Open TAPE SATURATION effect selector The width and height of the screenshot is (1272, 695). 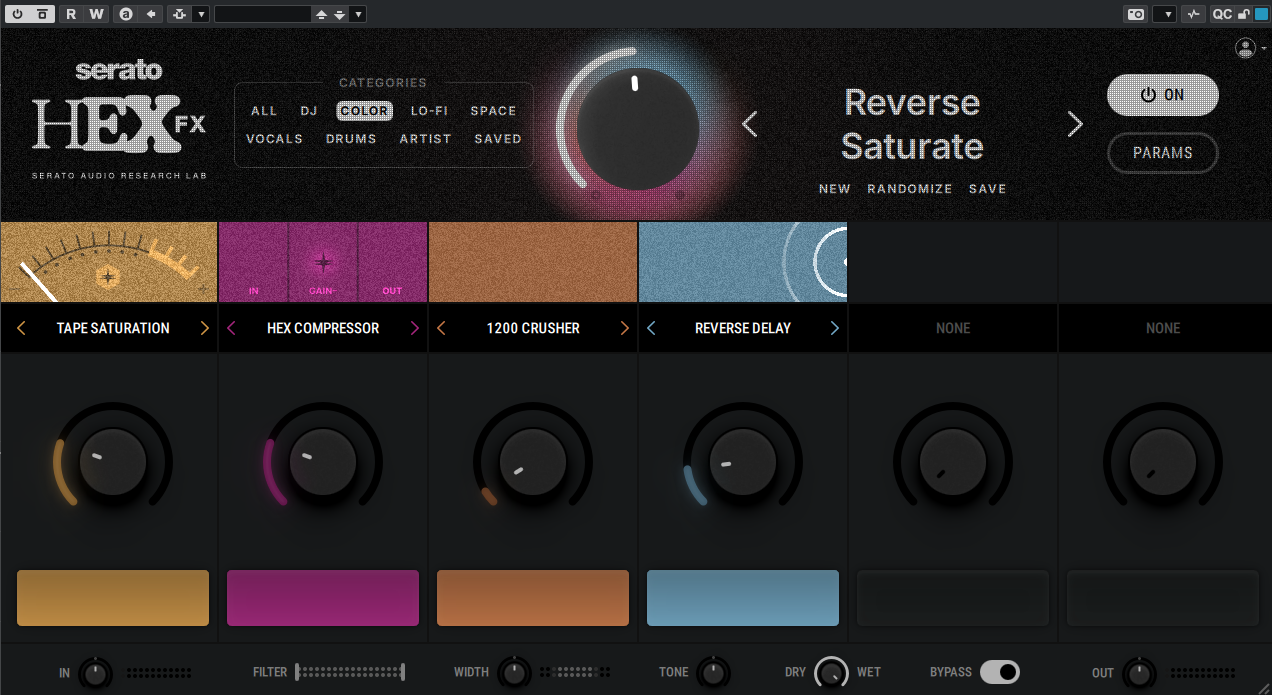tap(113, 328)
